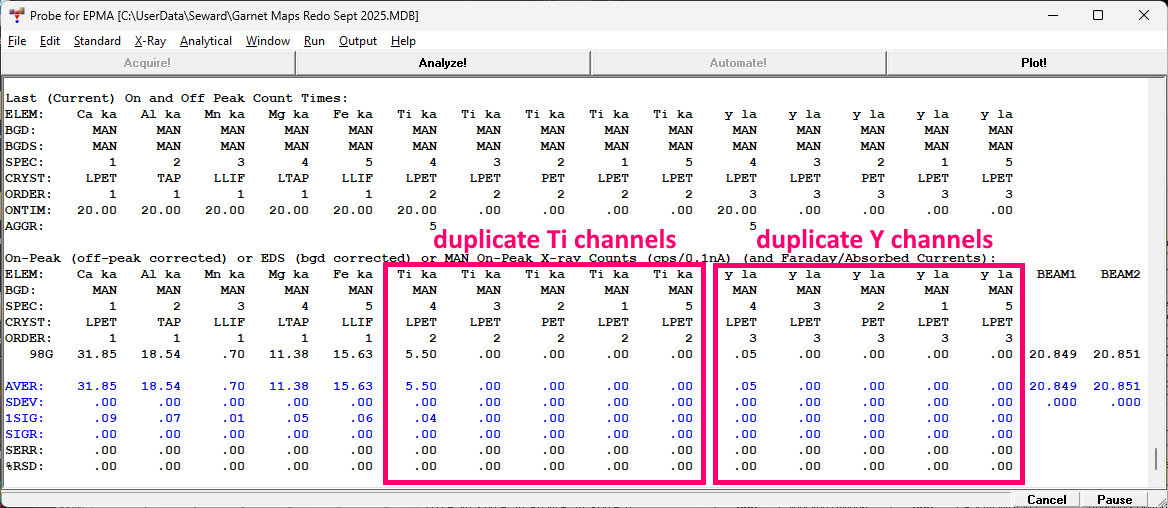Open the Run menu

click(314, 41)
